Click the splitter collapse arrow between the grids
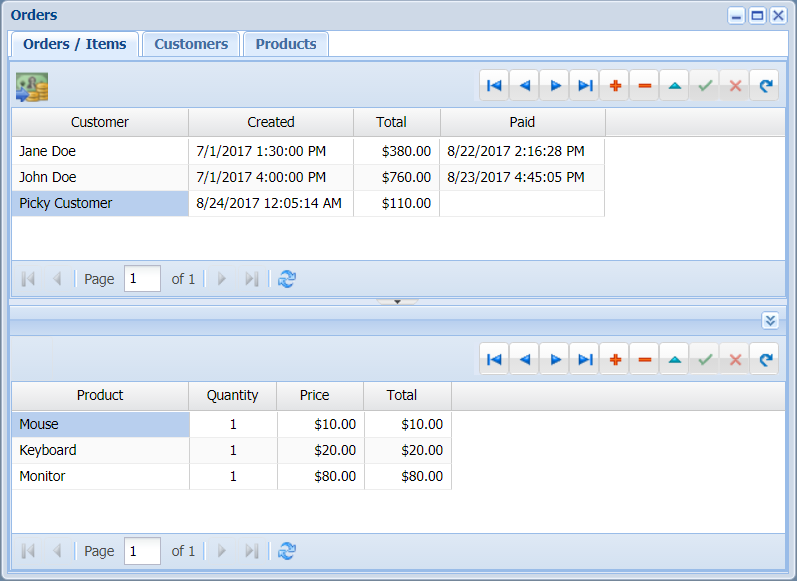The image size is (797, 581). pos(397,301)
